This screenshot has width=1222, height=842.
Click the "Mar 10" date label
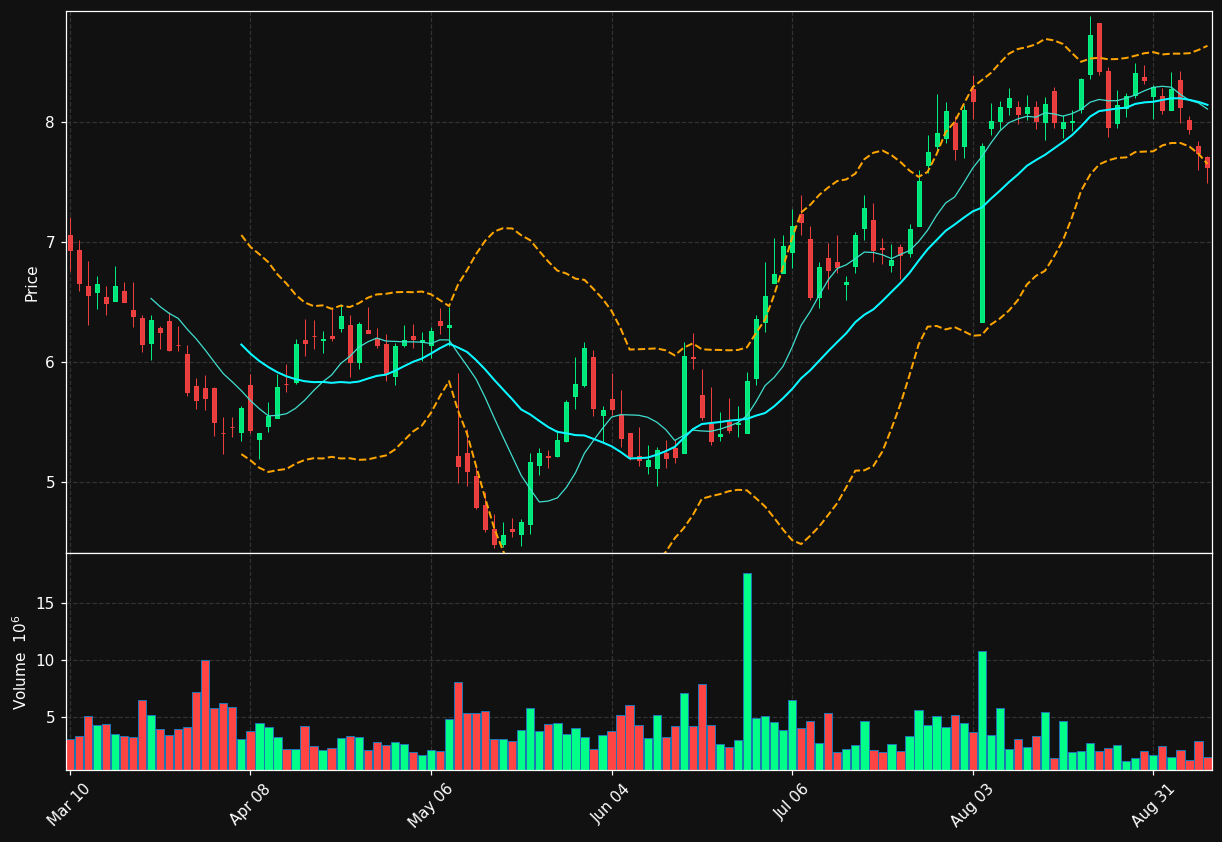68,803
